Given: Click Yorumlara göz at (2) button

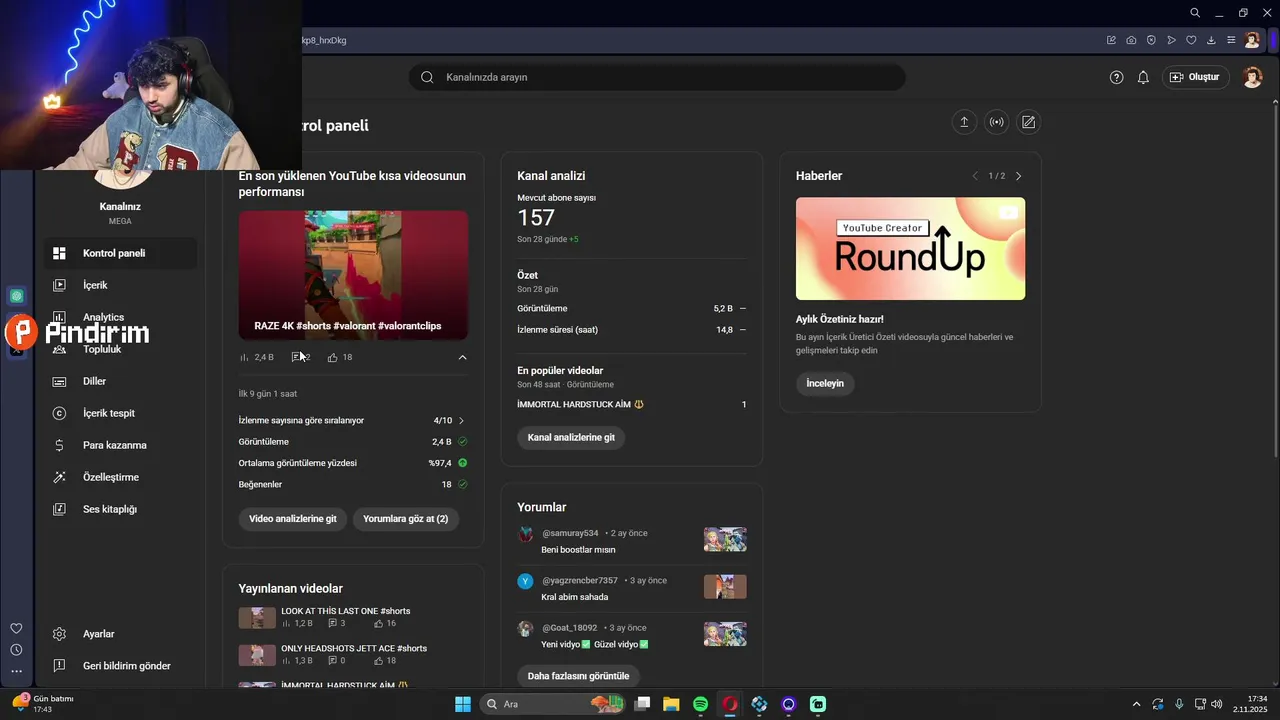Looking at the screenshot, I should pyautogui.click(x=405, y=519).
